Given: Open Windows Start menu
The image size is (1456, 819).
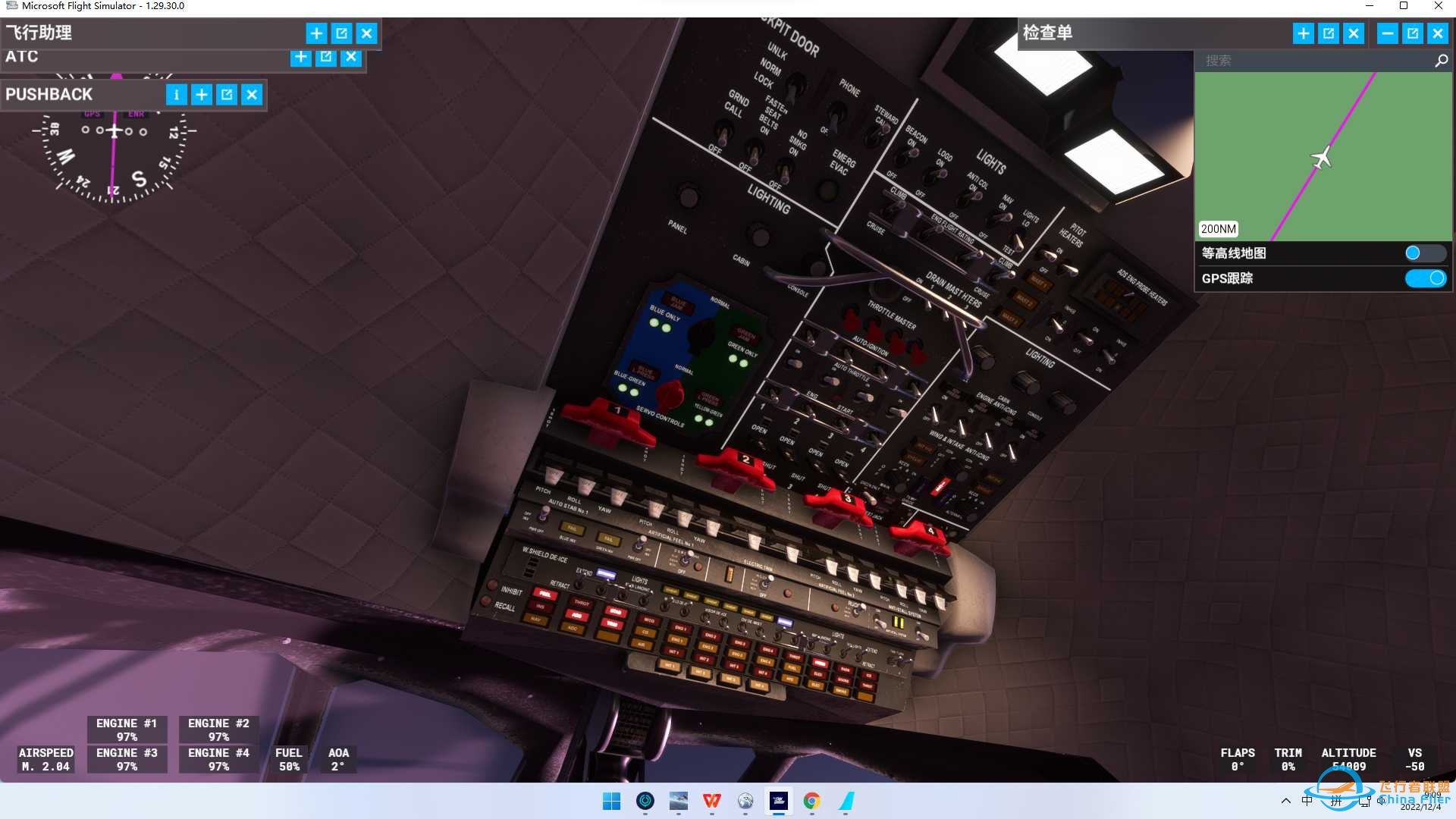Looking at the screenshot, I should [x=611, y=801].
